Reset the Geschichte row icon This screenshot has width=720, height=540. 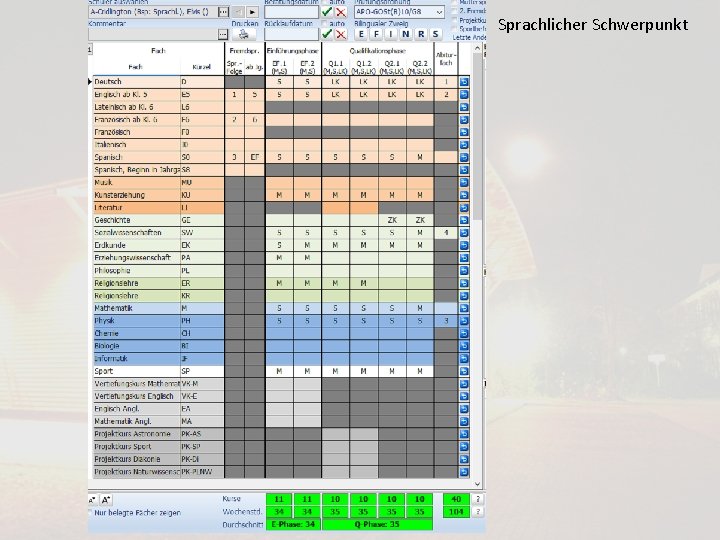point(464,220)
